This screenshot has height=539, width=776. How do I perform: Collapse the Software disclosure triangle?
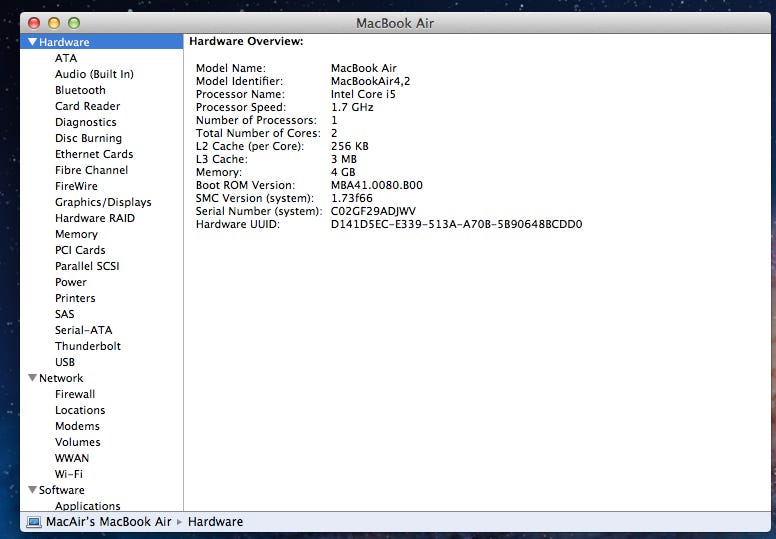coord(33,490)
